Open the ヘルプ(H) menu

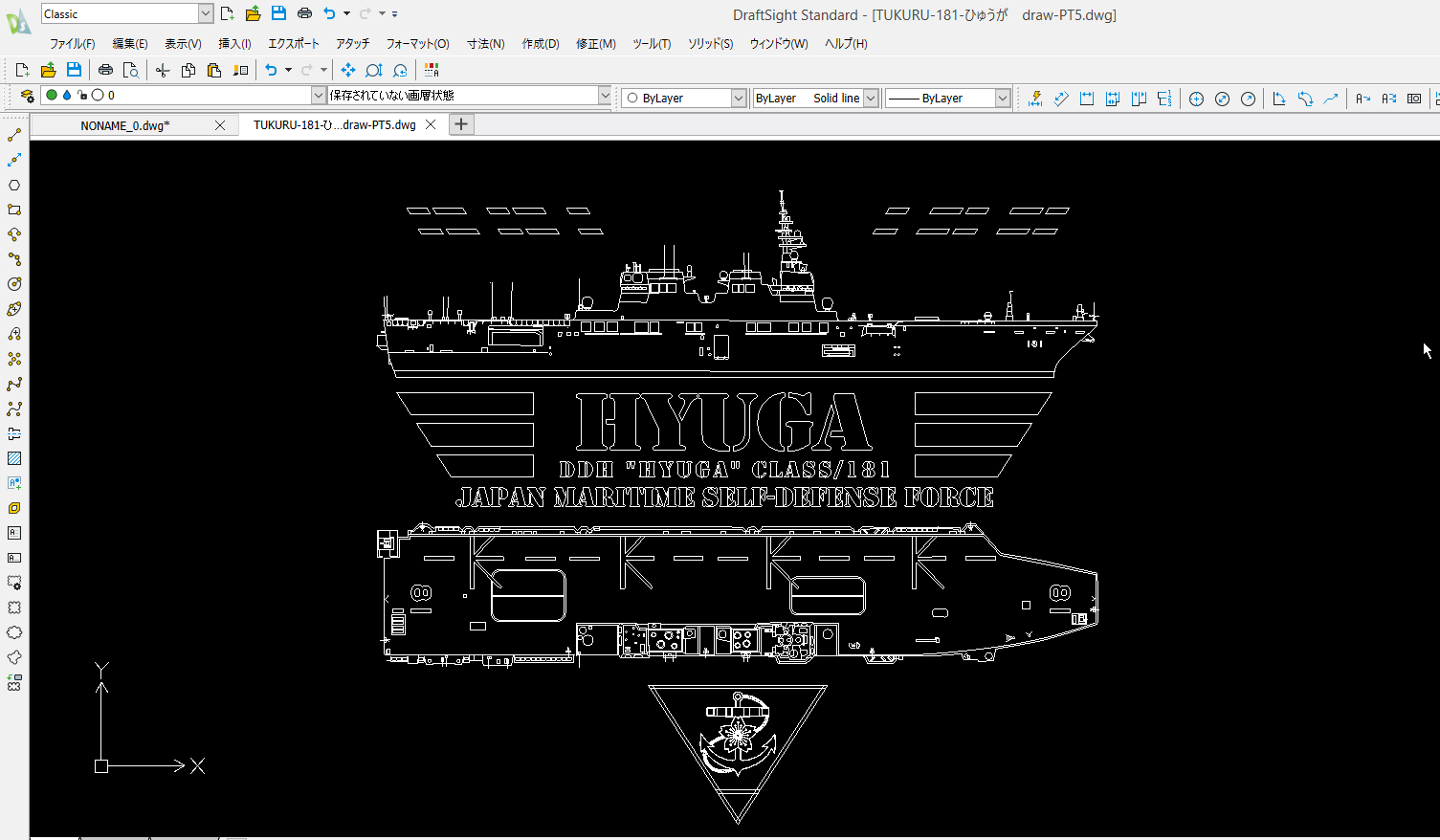846,43
